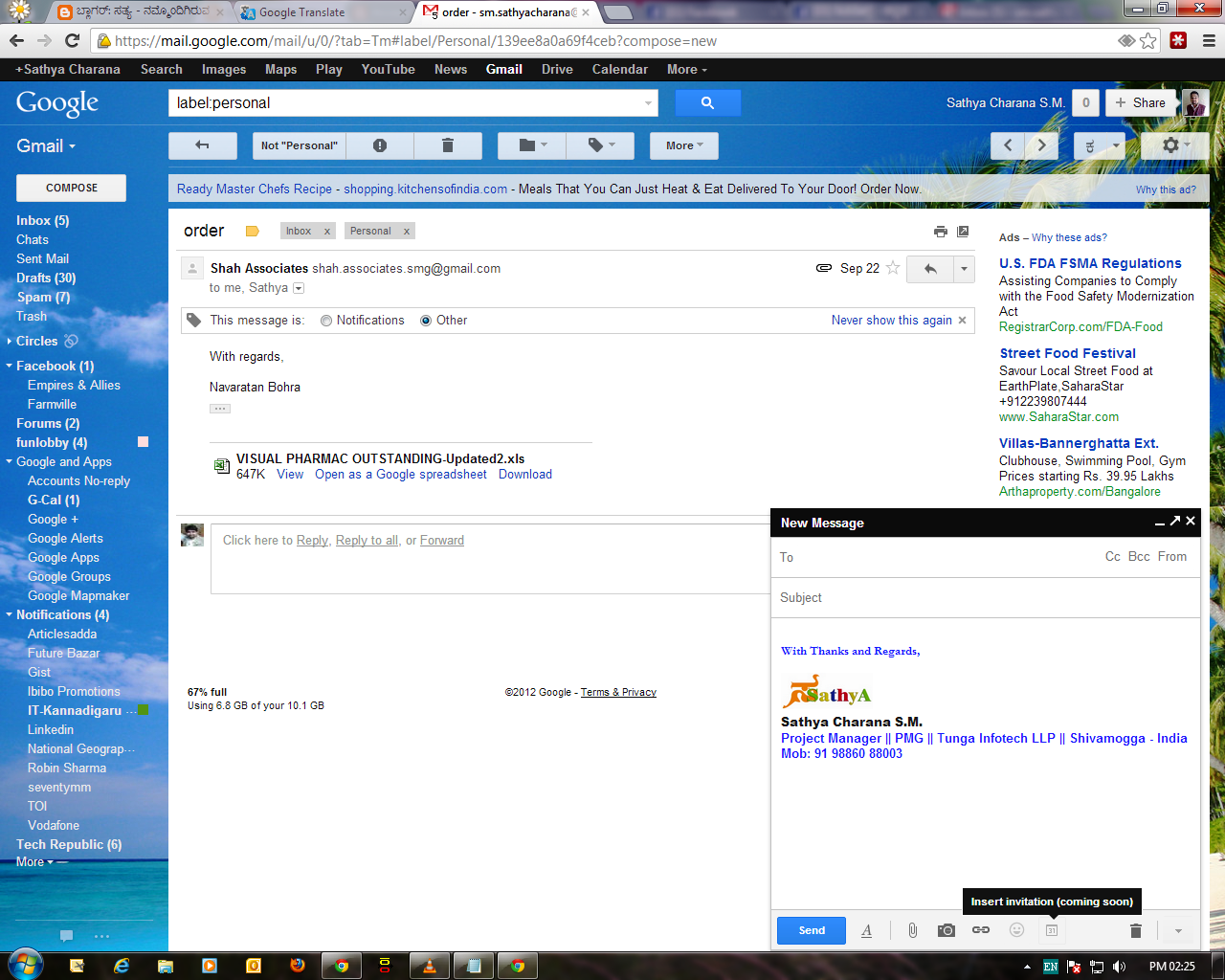1225x980 pixels.
Task: Collapse the Facebook label tree
Action: 9,367
